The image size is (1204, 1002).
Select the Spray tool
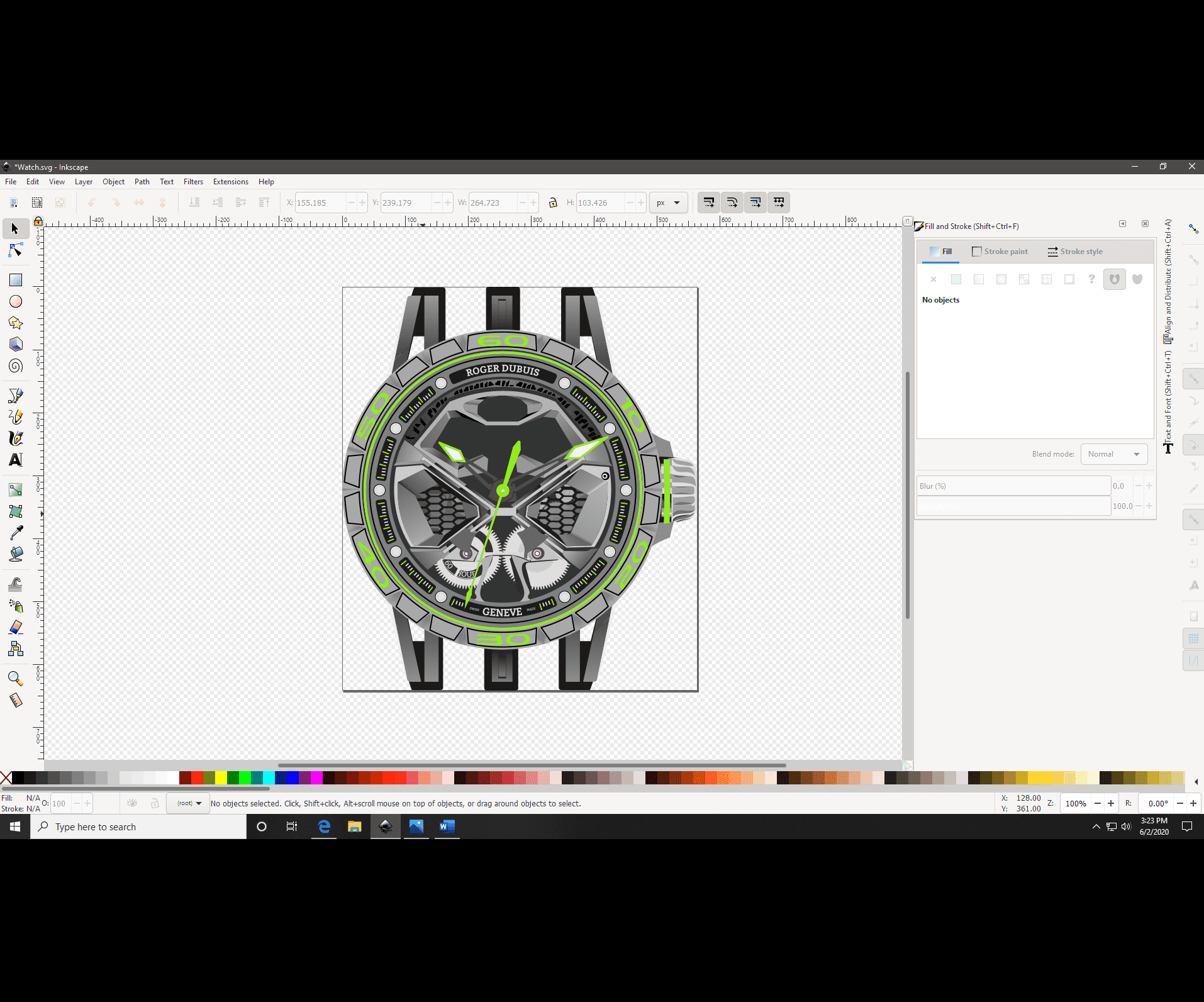tap(16, 606)
